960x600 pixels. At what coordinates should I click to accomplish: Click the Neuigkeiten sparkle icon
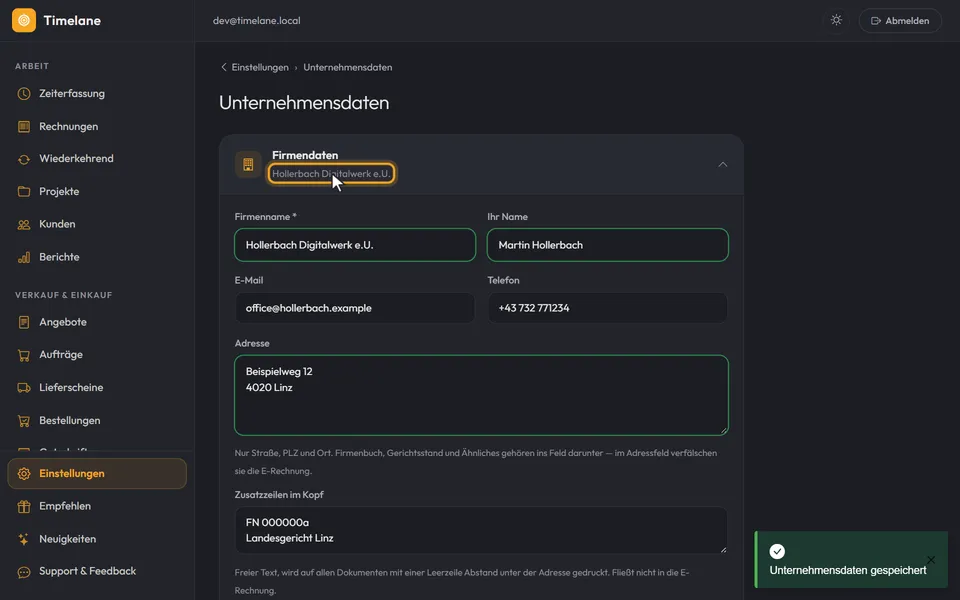pos(24,539)
